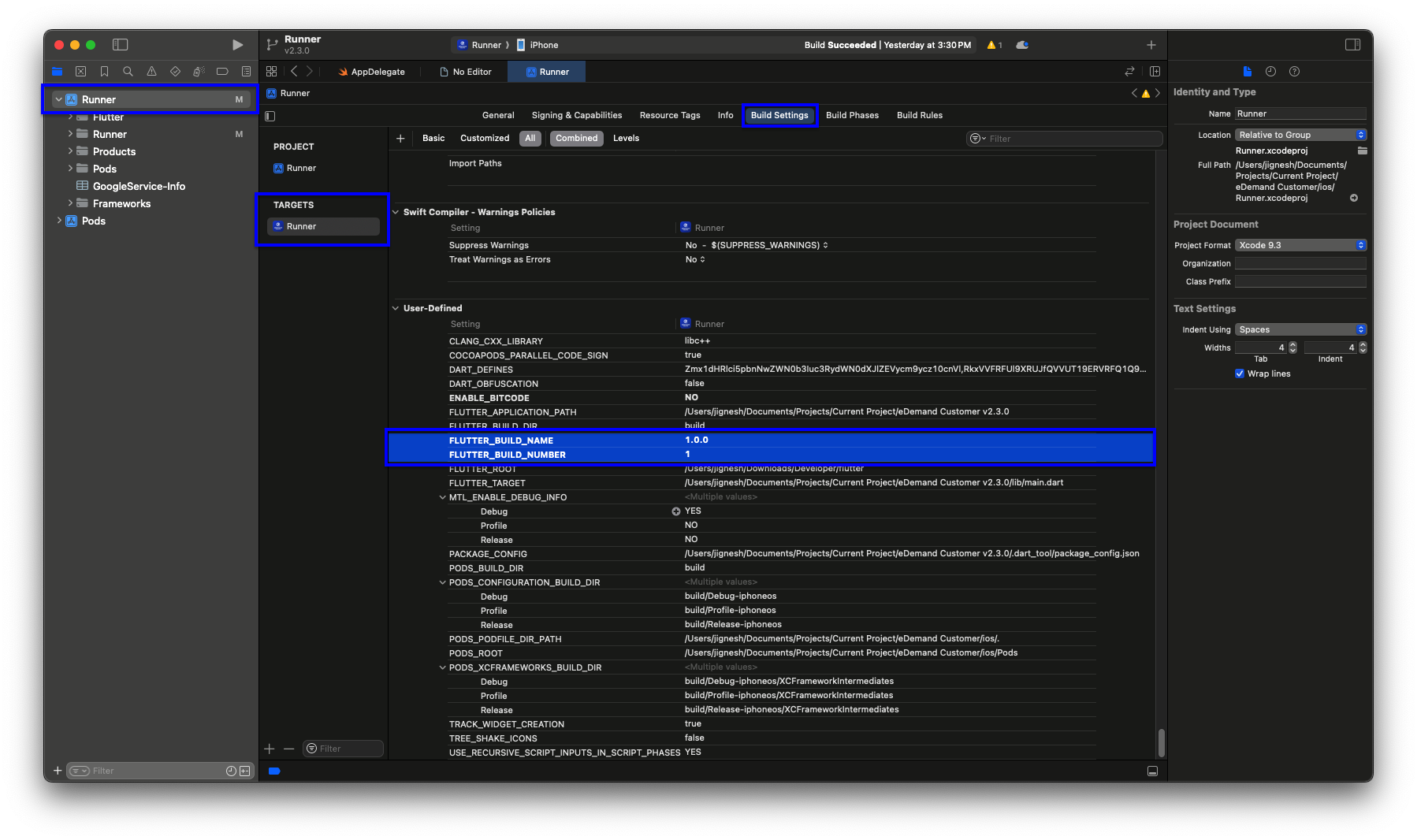Open the Project Format dropdown
Image resolution: width=1417 pixels, height=840 pixels.
tap(1300, 245)
